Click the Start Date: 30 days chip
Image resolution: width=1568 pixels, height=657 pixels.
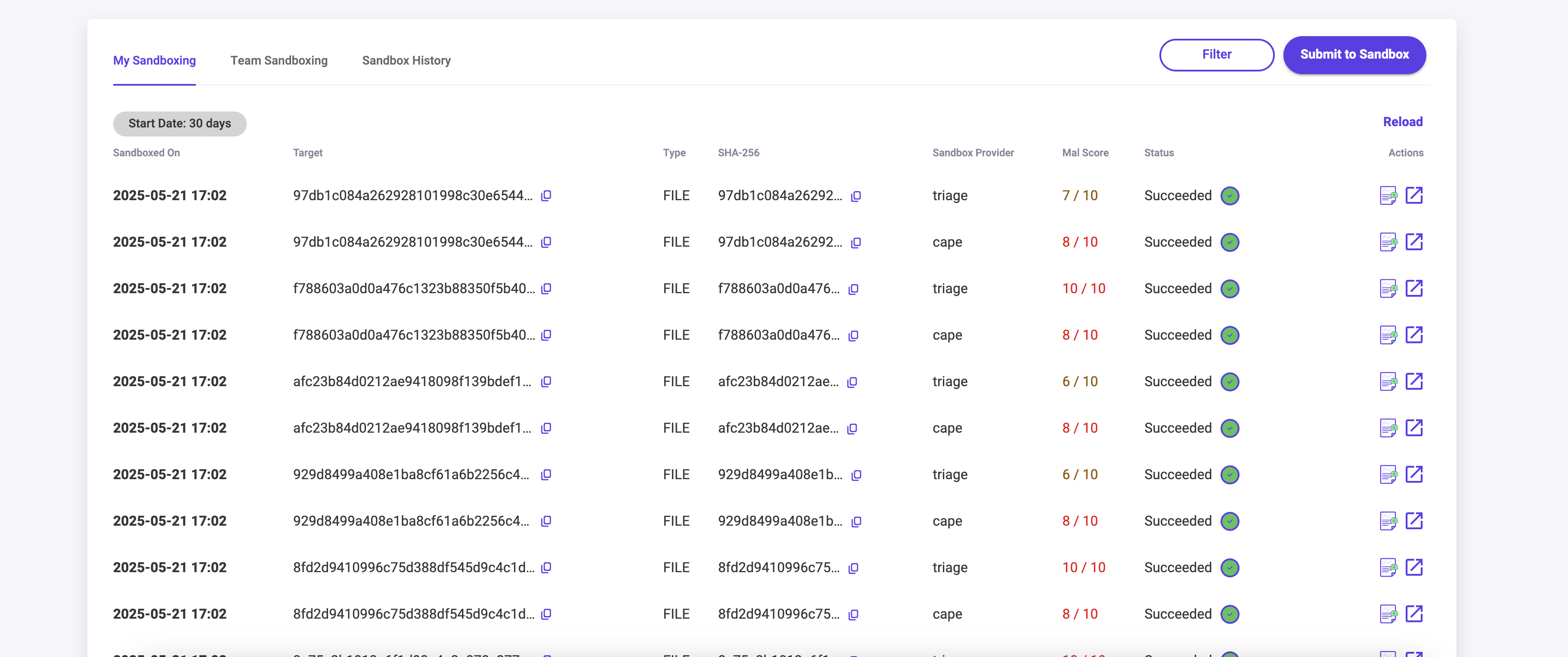point(180,124)
